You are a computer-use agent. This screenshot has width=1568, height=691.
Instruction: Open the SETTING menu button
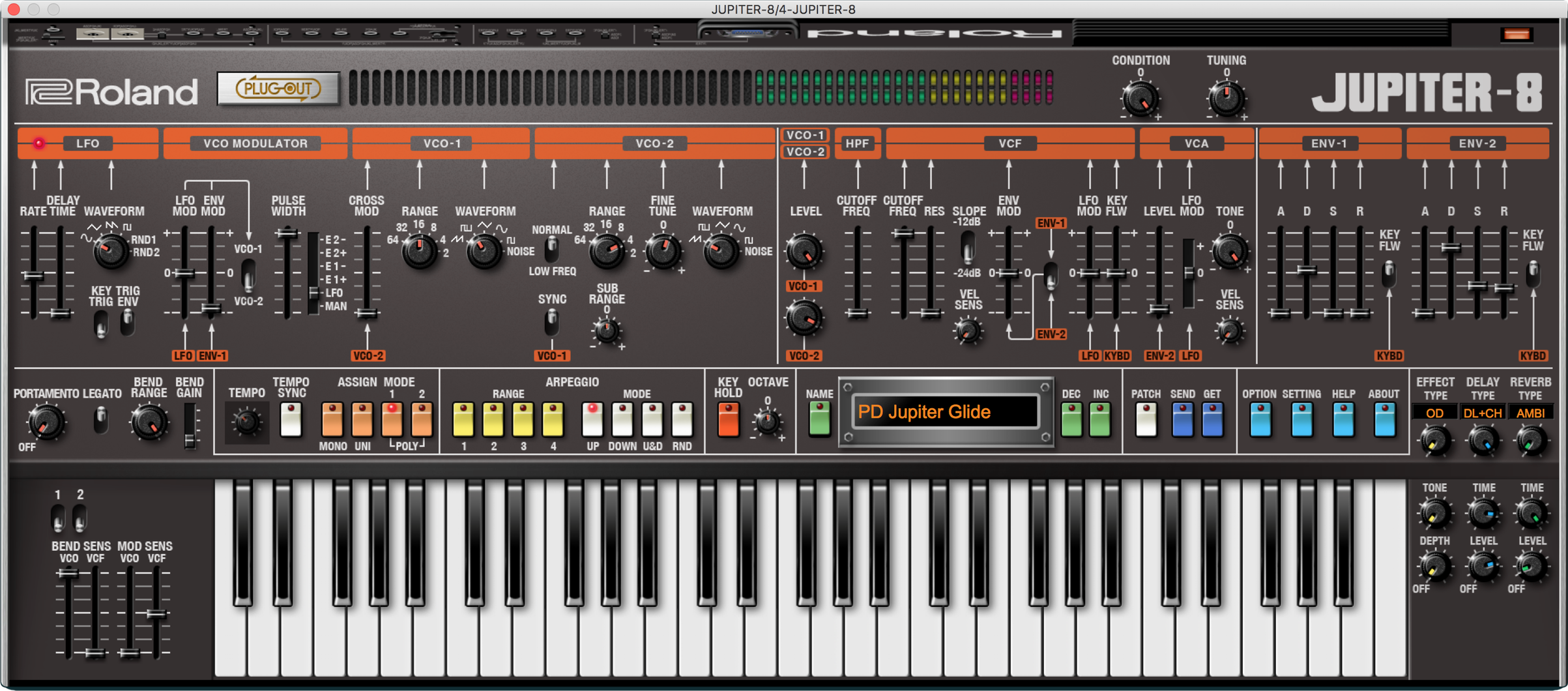(x=1301, y=419)
